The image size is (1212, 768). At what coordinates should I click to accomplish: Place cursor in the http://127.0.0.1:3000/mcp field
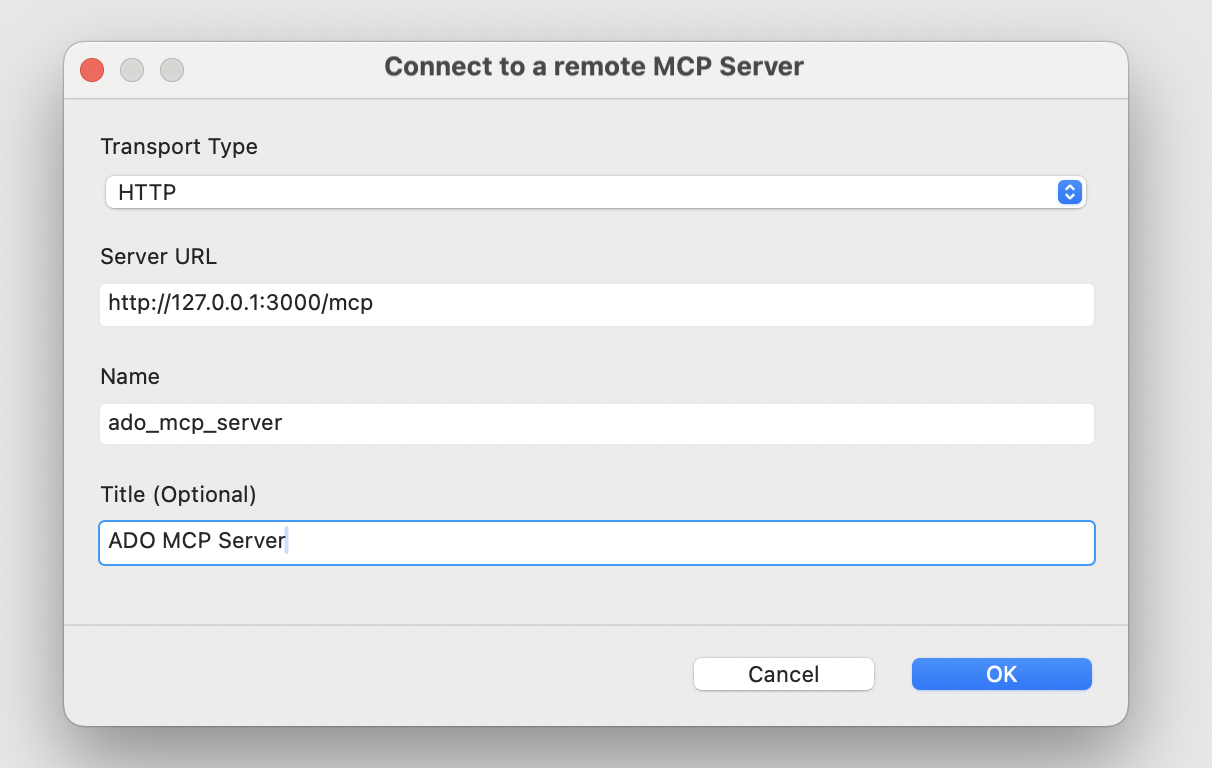594,304
